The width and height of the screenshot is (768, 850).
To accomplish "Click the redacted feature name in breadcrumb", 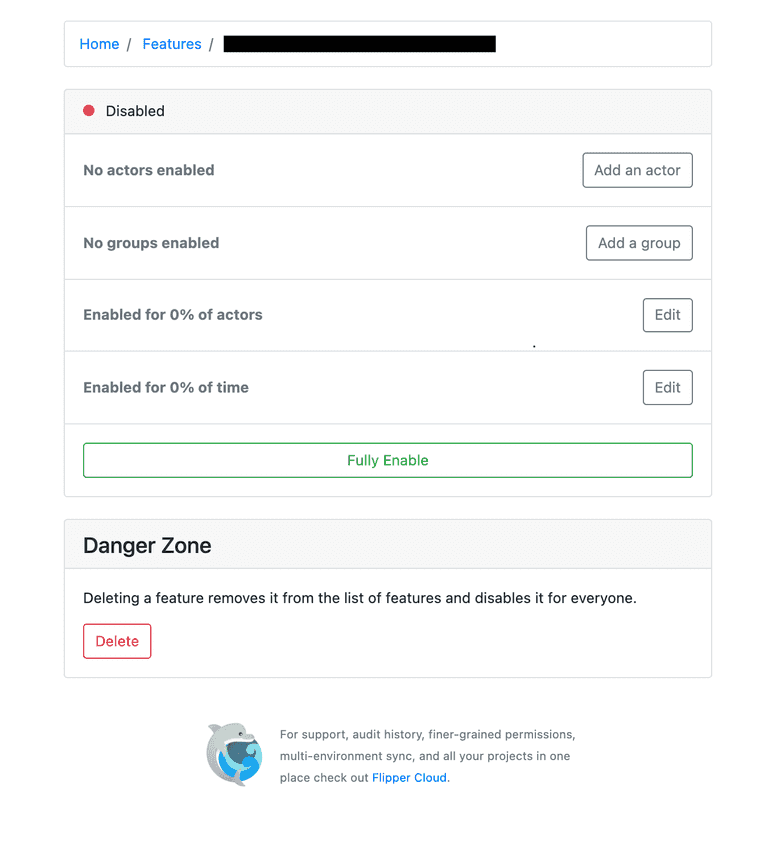I will click(359, 44).
